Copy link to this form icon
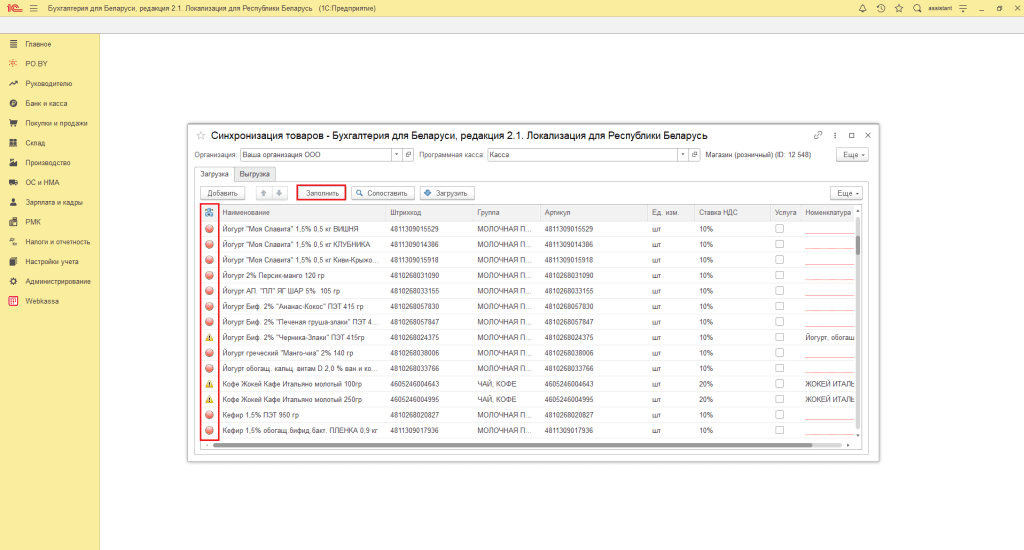1024x550 pixels. tap(818, 135)
